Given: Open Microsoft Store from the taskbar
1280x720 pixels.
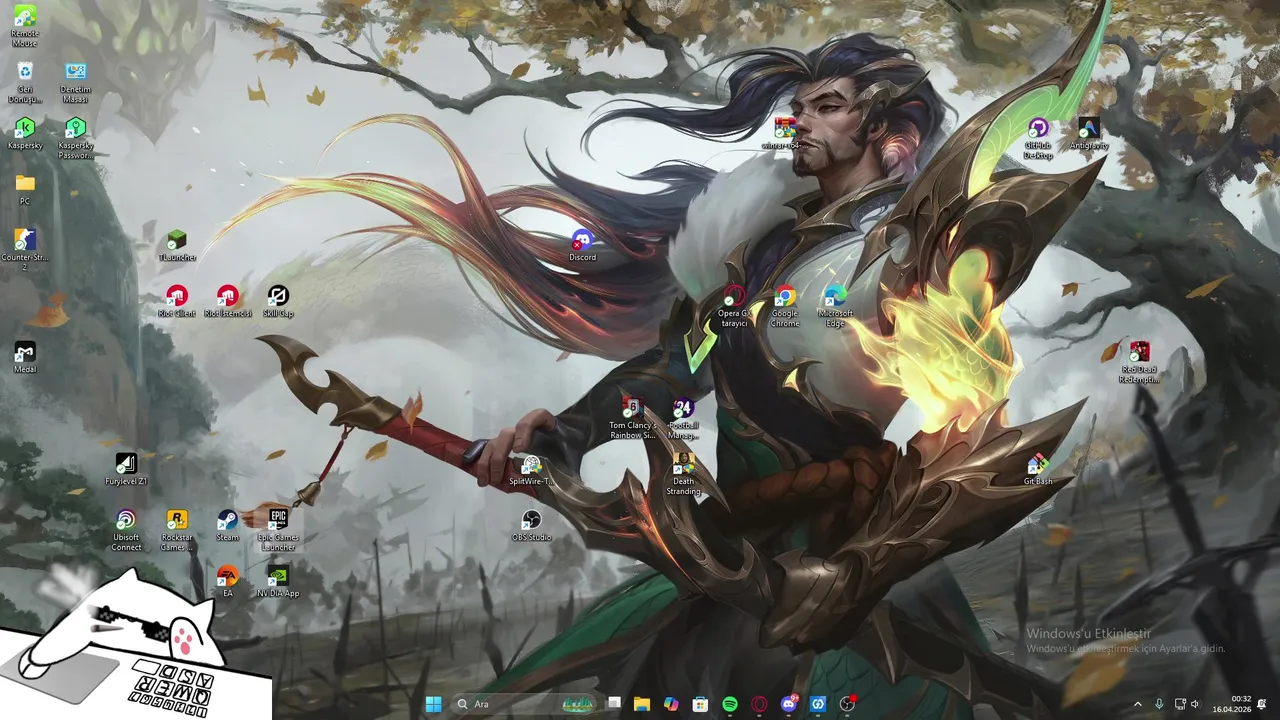Looking at the screenshot, I should tap(700, 704).
